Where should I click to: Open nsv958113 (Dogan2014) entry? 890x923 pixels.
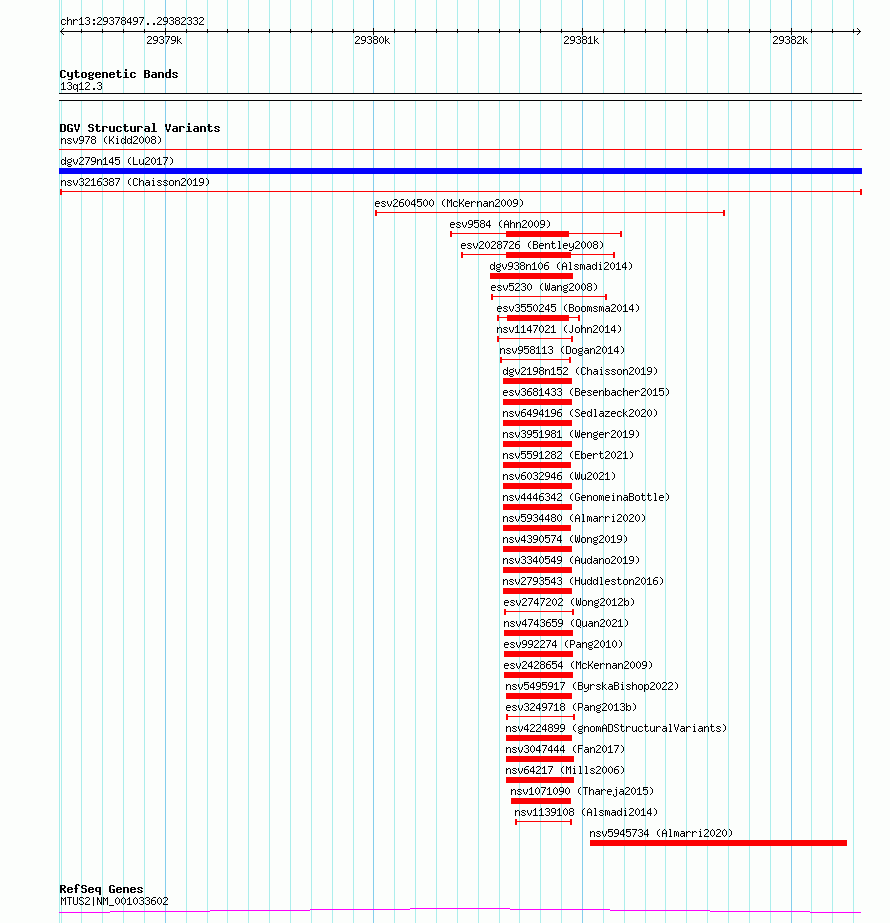(x=562, y=350)
